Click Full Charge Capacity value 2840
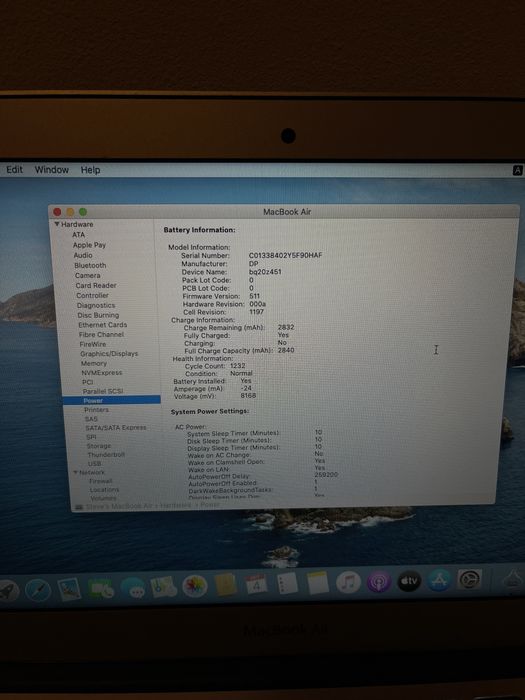The image size is (525, 700). click(286, 350)
